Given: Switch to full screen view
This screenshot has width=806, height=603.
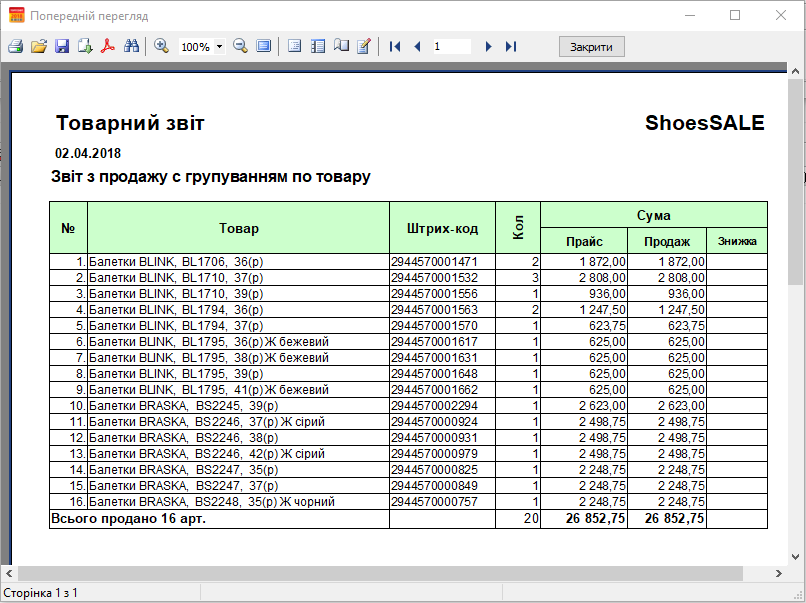Looking at the screenshot, I should pos(263,47).
